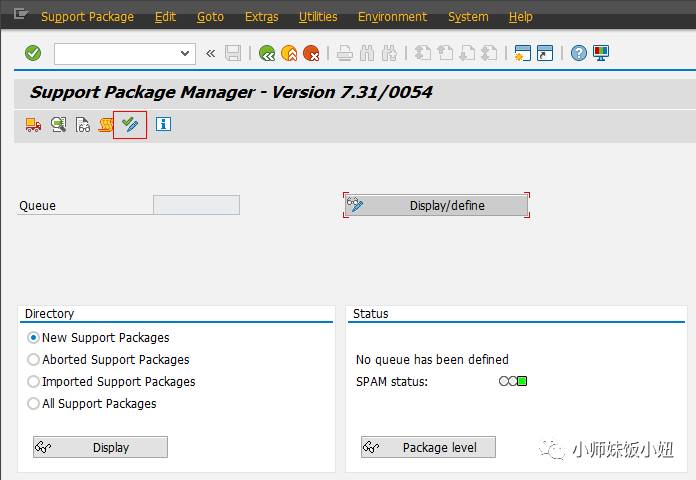Click the Display/define button
This screenshot has height=480, width=696.
pyautogui.click(x=436, y=205)
